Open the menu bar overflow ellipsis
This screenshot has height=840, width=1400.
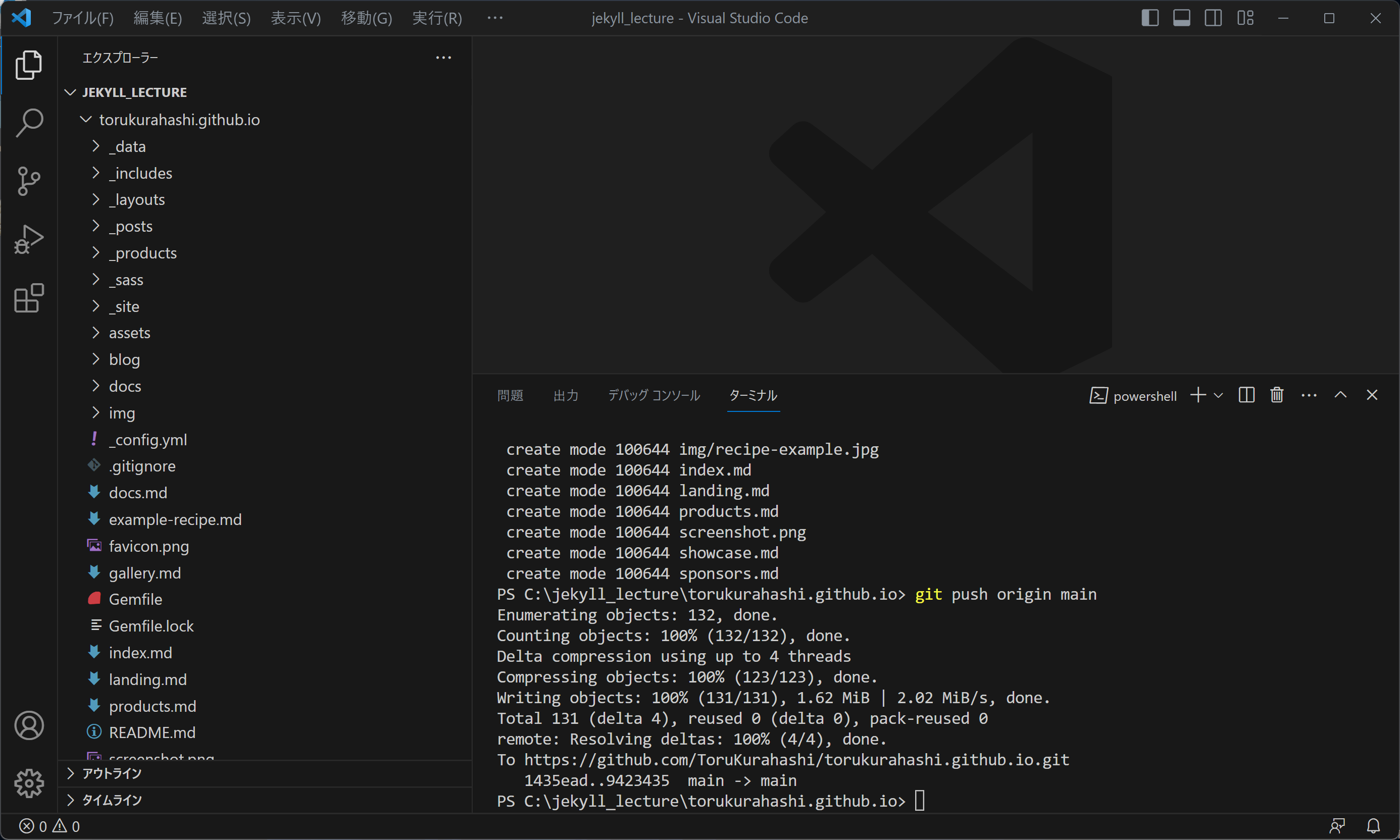point(495,18)
